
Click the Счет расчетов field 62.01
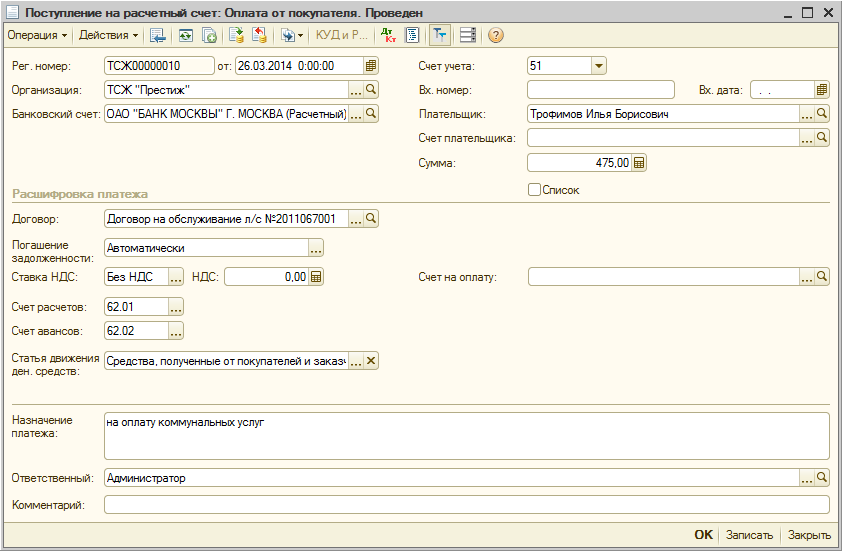pos(136,307)
